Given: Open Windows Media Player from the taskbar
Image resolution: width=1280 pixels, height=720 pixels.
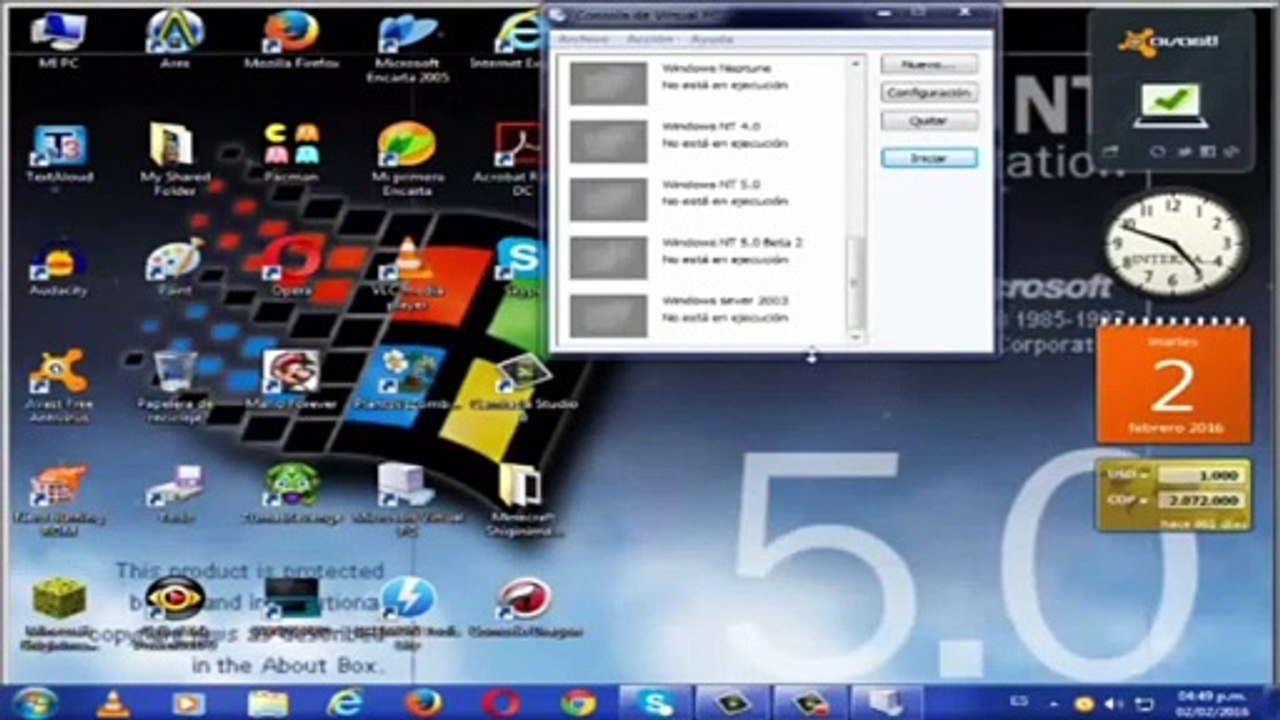Looking at the screenshot, I should [x=188, y=703].
